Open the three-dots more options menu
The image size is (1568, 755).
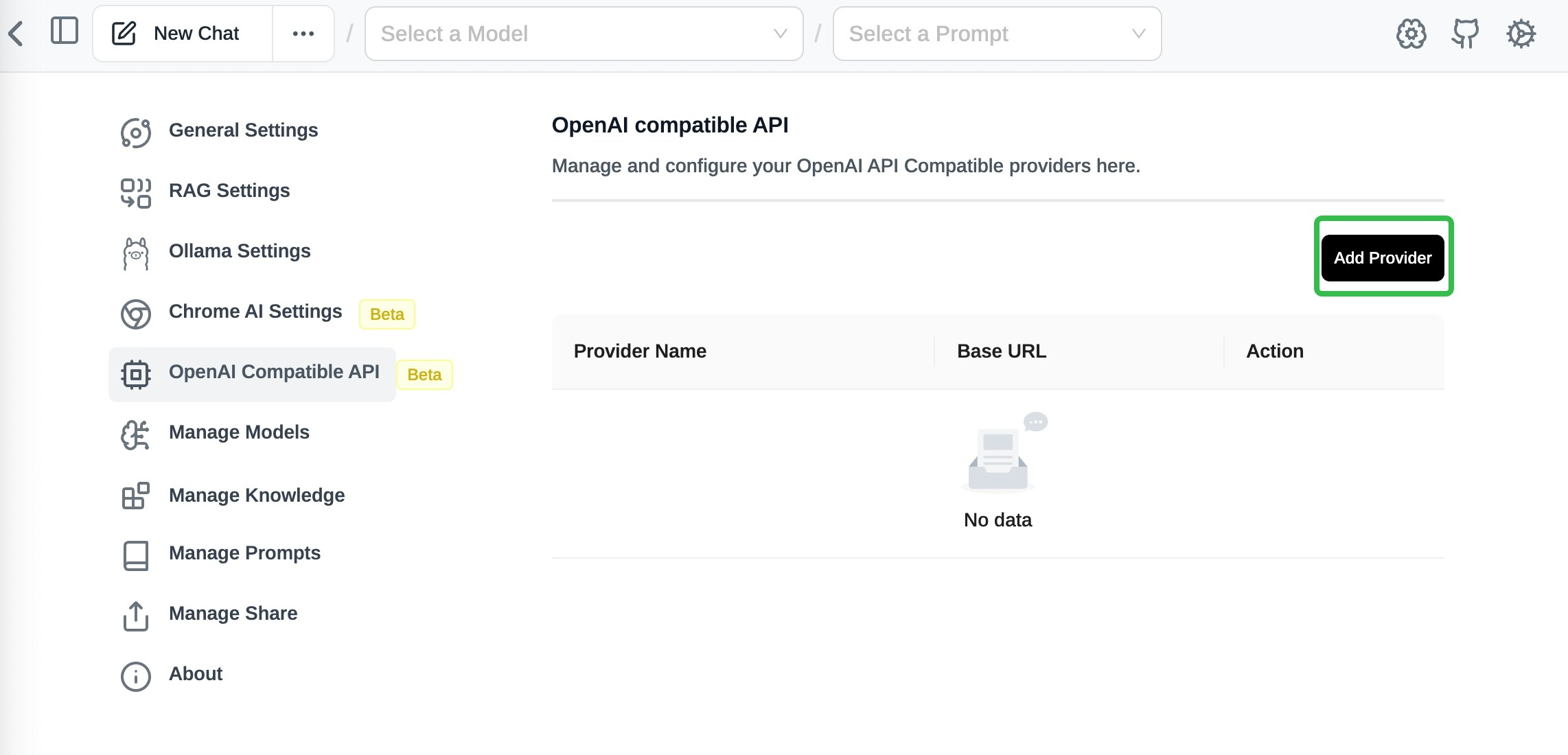click(x=303, y=34)
